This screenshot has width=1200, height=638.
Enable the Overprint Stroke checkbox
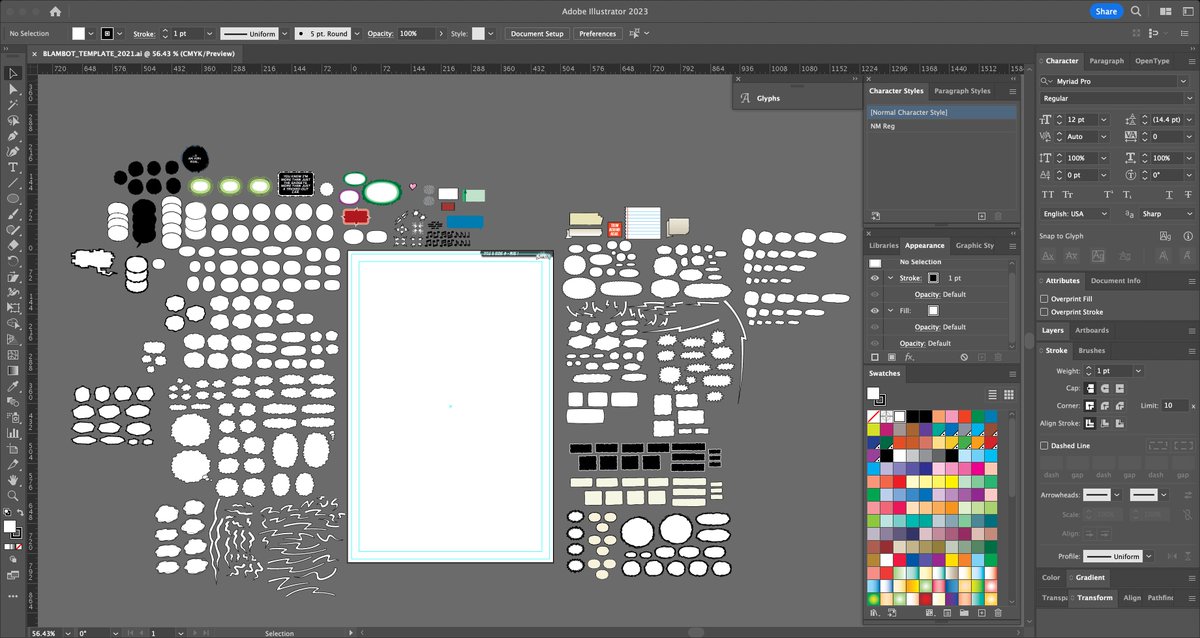click(x=1045, y=312)
